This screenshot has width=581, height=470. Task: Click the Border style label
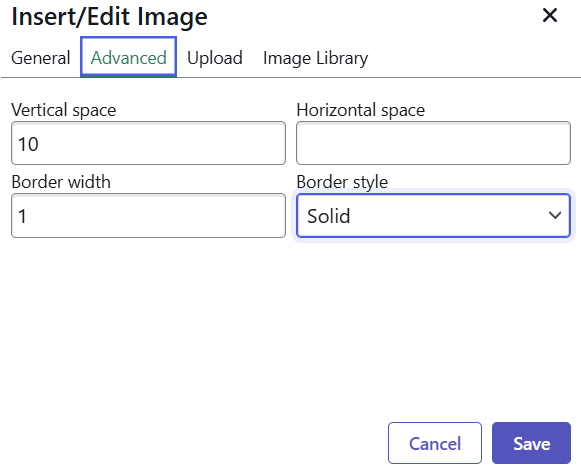[342, 182]
